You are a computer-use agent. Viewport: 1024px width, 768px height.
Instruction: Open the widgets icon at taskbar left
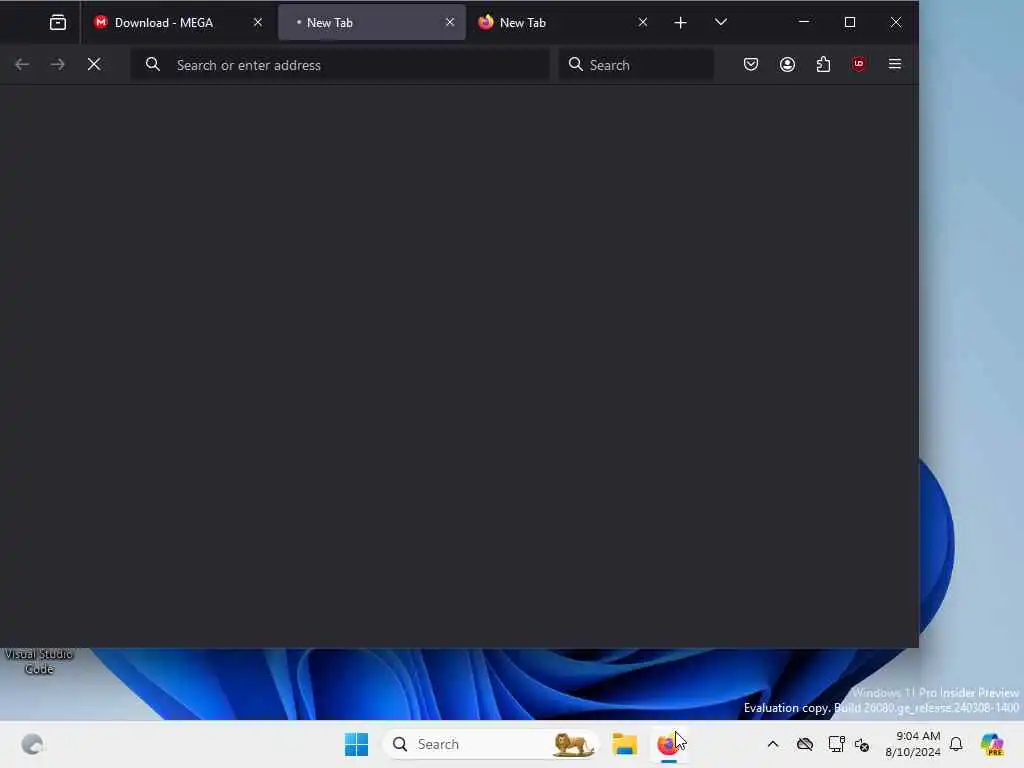click(32, 744)
